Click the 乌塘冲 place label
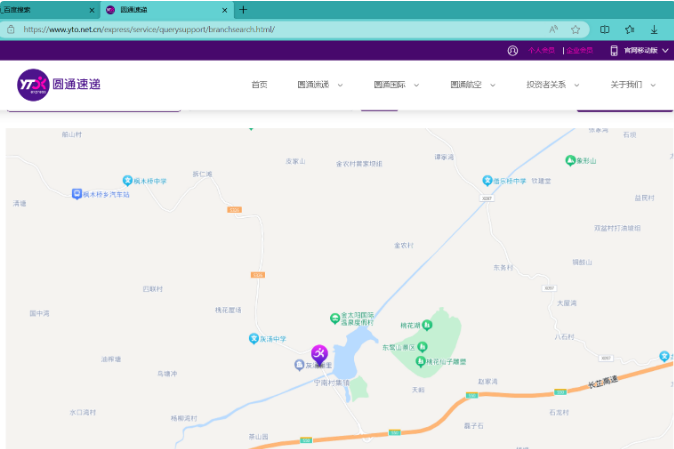Viewport: 674px width, 449px height. click(167, 373)
